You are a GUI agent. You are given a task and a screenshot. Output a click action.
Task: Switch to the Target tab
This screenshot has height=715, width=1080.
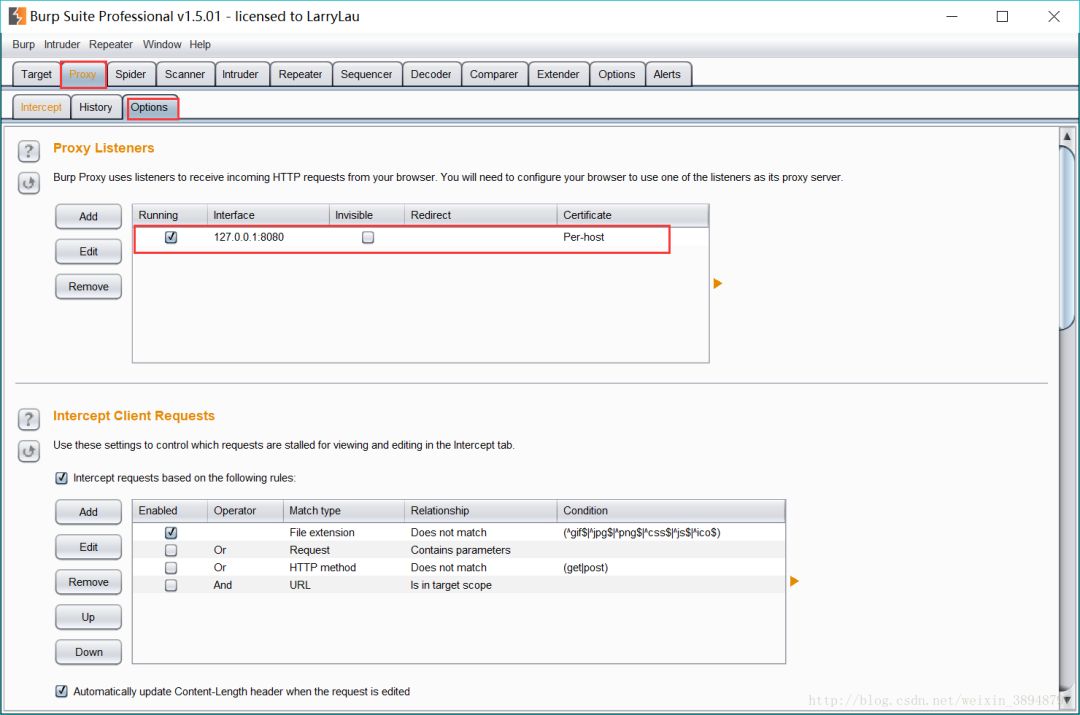[x=36, y=74]
